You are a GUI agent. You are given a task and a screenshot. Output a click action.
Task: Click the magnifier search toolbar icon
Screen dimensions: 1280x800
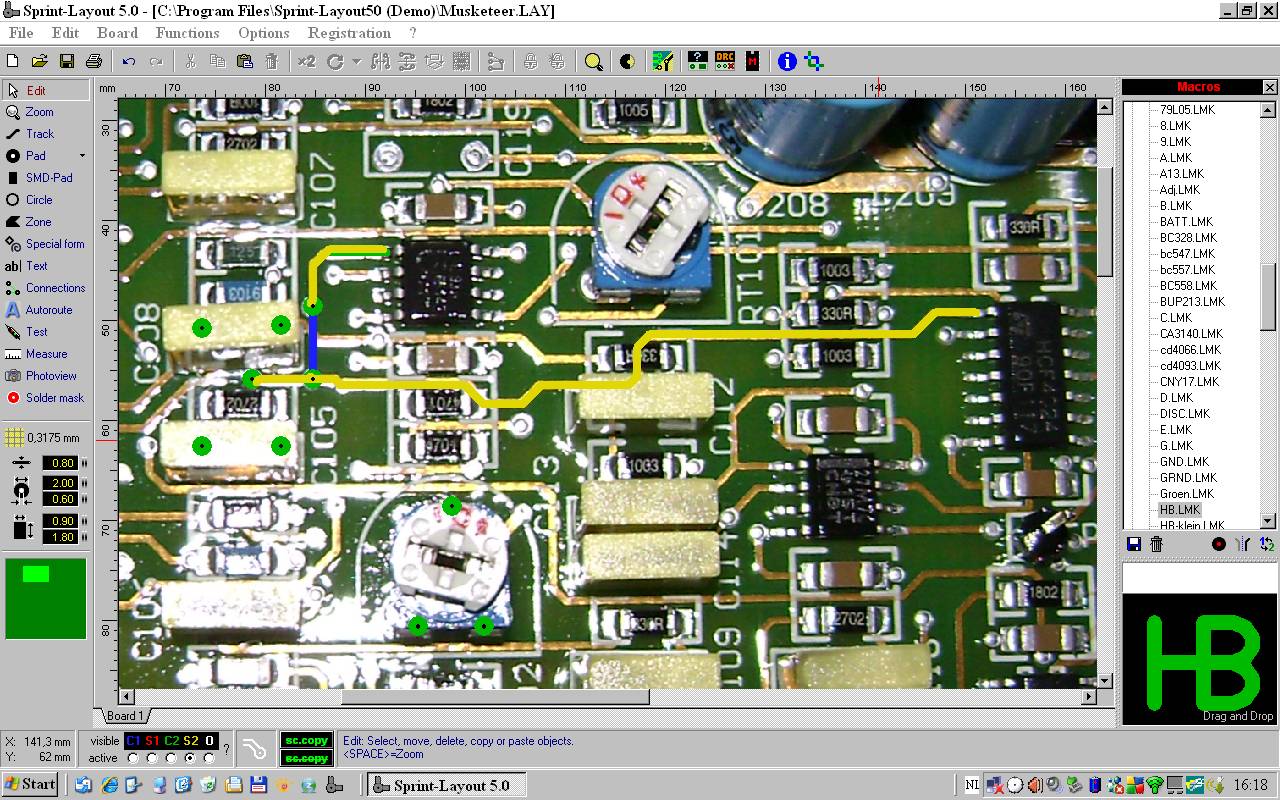point(594,62)
